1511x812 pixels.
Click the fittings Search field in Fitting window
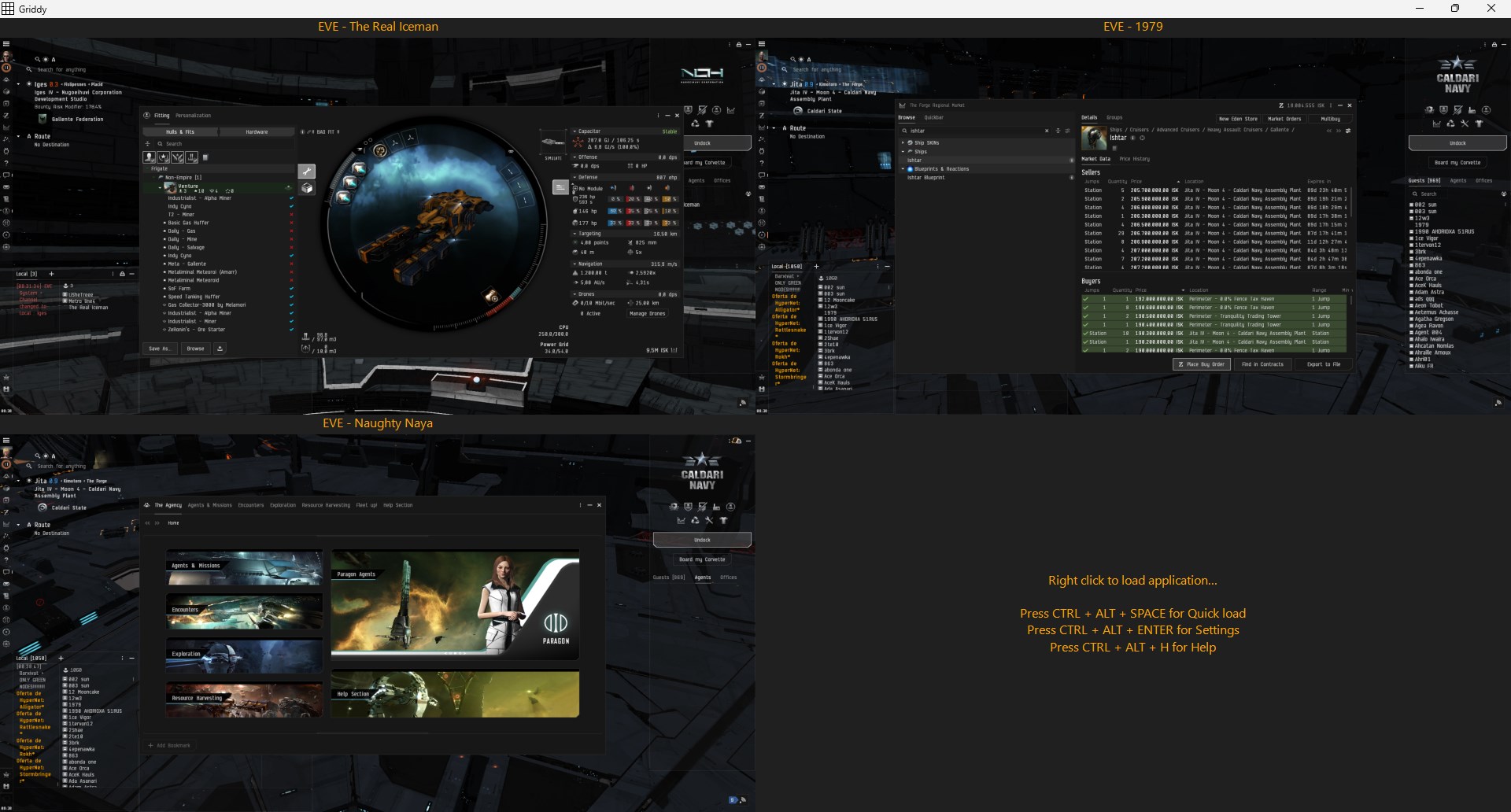[224, 144]
